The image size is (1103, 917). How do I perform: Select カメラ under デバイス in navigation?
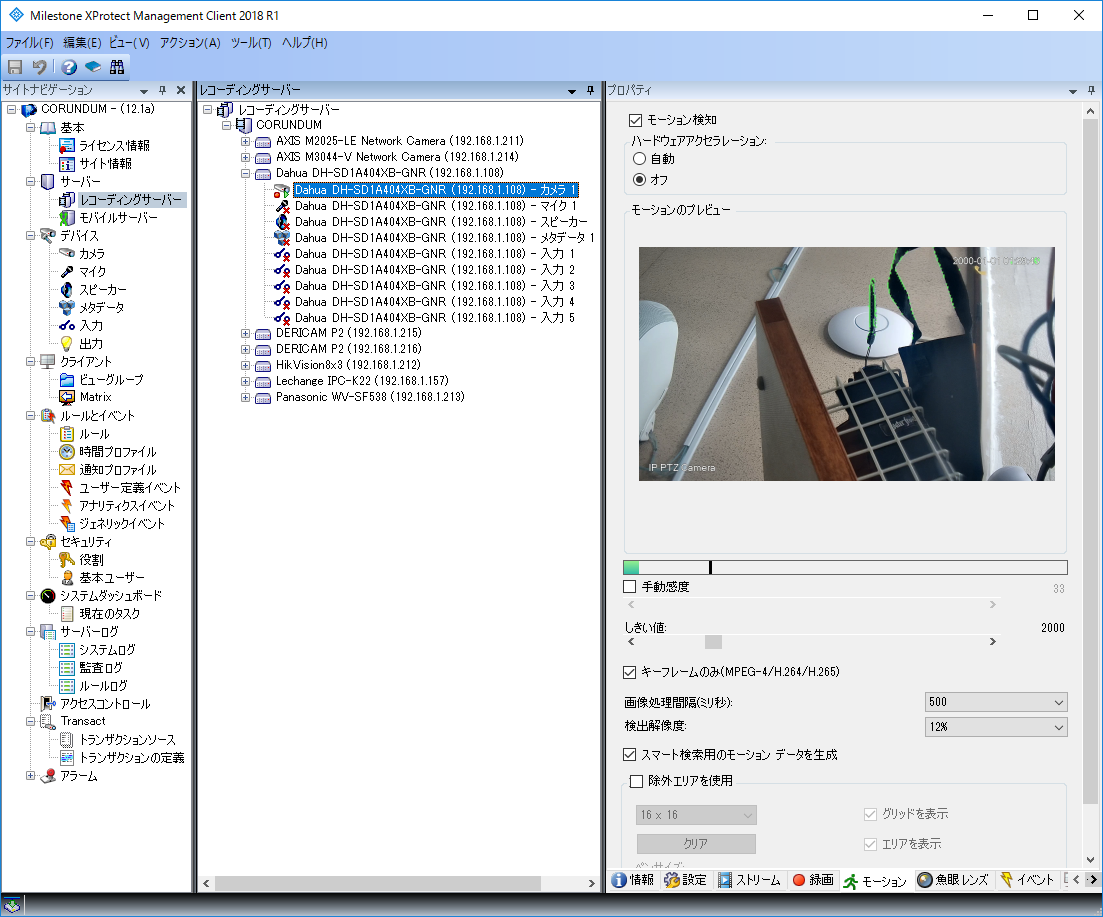(x=91, y=254)
